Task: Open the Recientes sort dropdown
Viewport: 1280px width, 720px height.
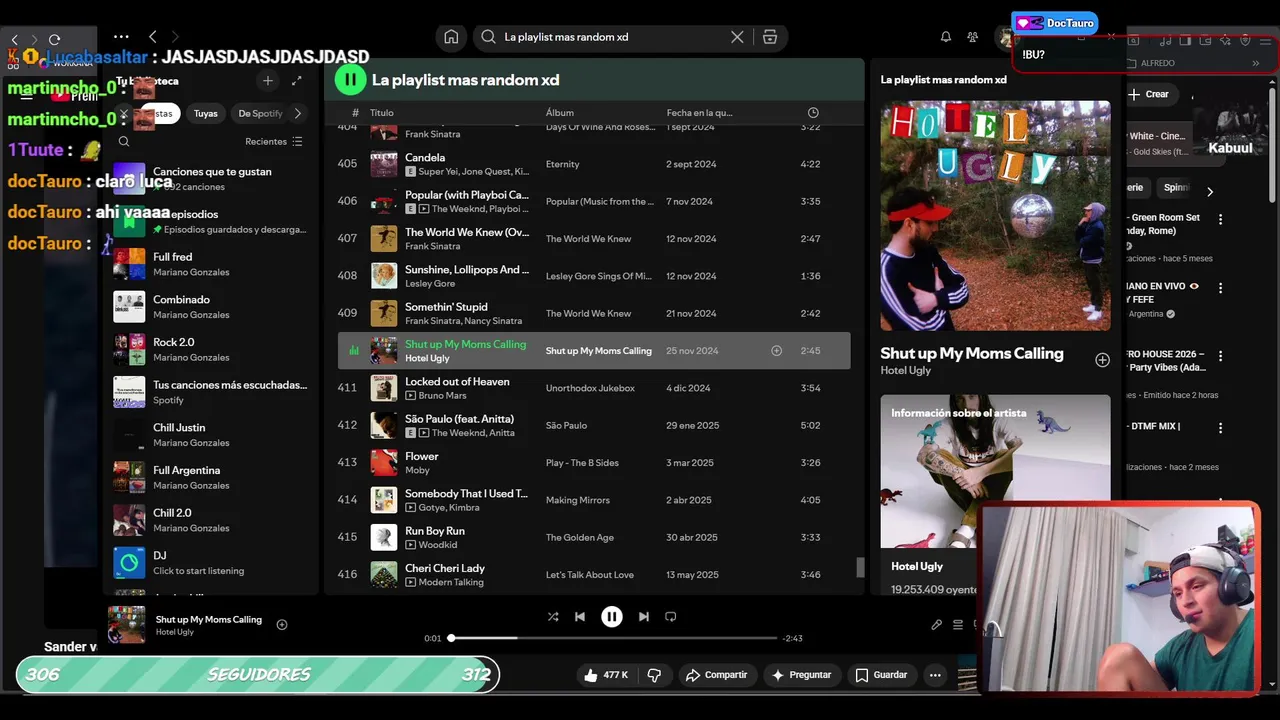Action: (x=274, y=142)
